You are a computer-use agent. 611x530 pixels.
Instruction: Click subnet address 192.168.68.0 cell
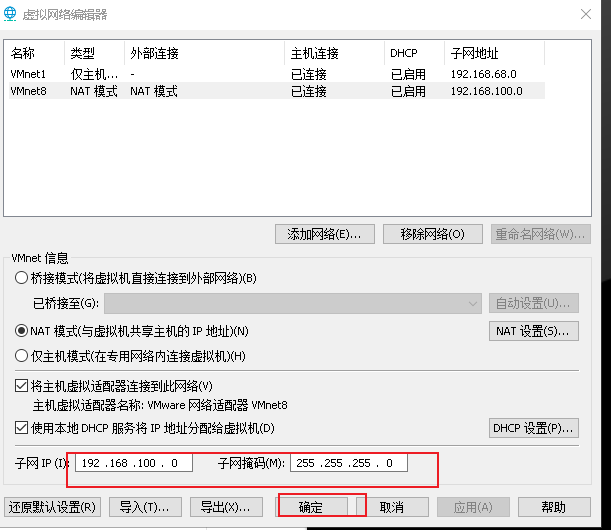click(x=484, y=74)
